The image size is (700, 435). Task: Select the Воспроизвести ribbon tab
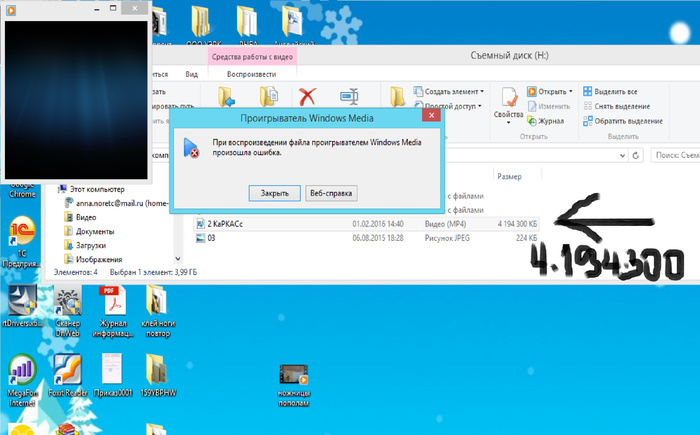251,74
